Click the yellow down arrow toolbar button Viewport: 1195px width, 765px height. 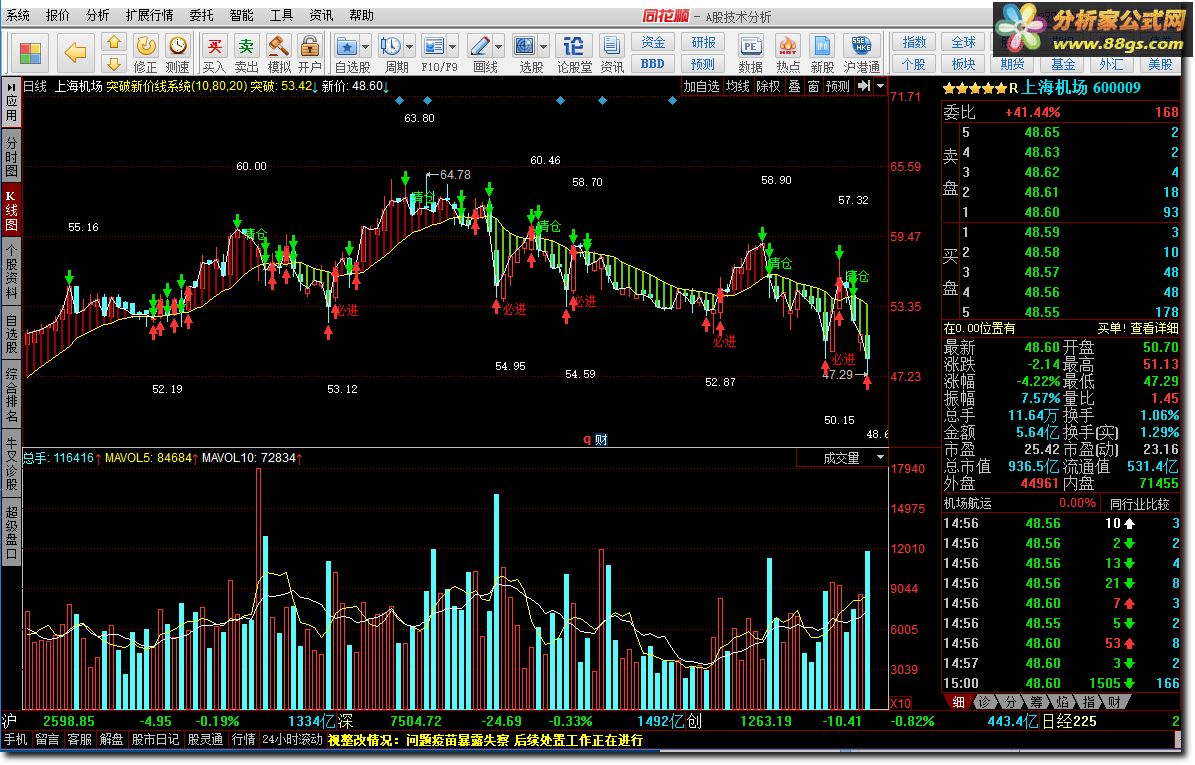click(x=114, y=63)
